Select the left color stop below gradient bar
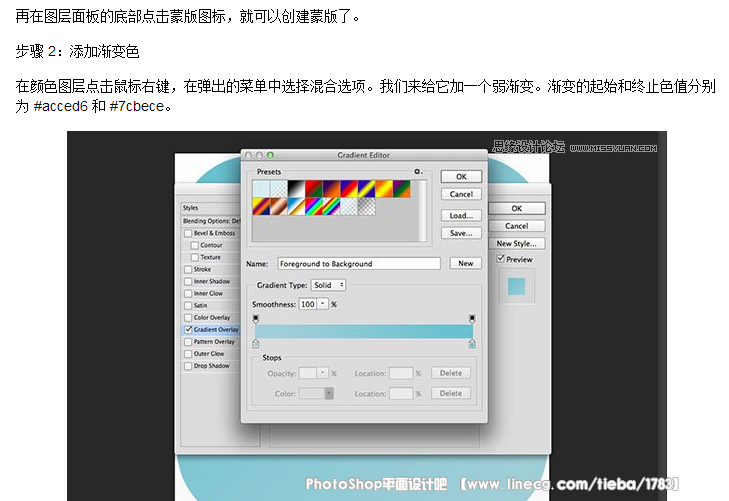This screenshot has width=729, height=501. (256, 343)
